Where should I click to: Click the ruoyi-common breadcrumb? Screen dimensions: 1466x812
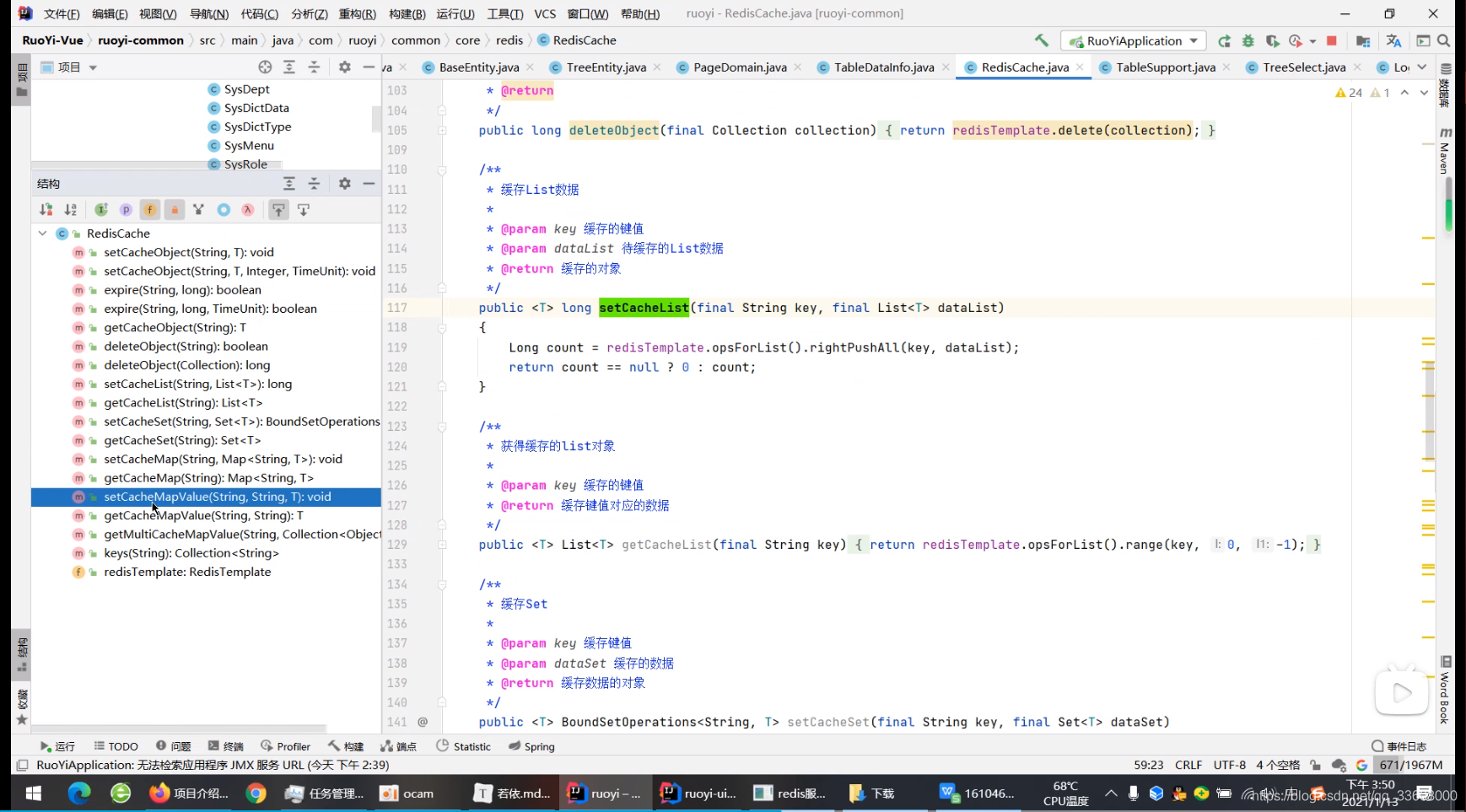[x=141, y=40]
